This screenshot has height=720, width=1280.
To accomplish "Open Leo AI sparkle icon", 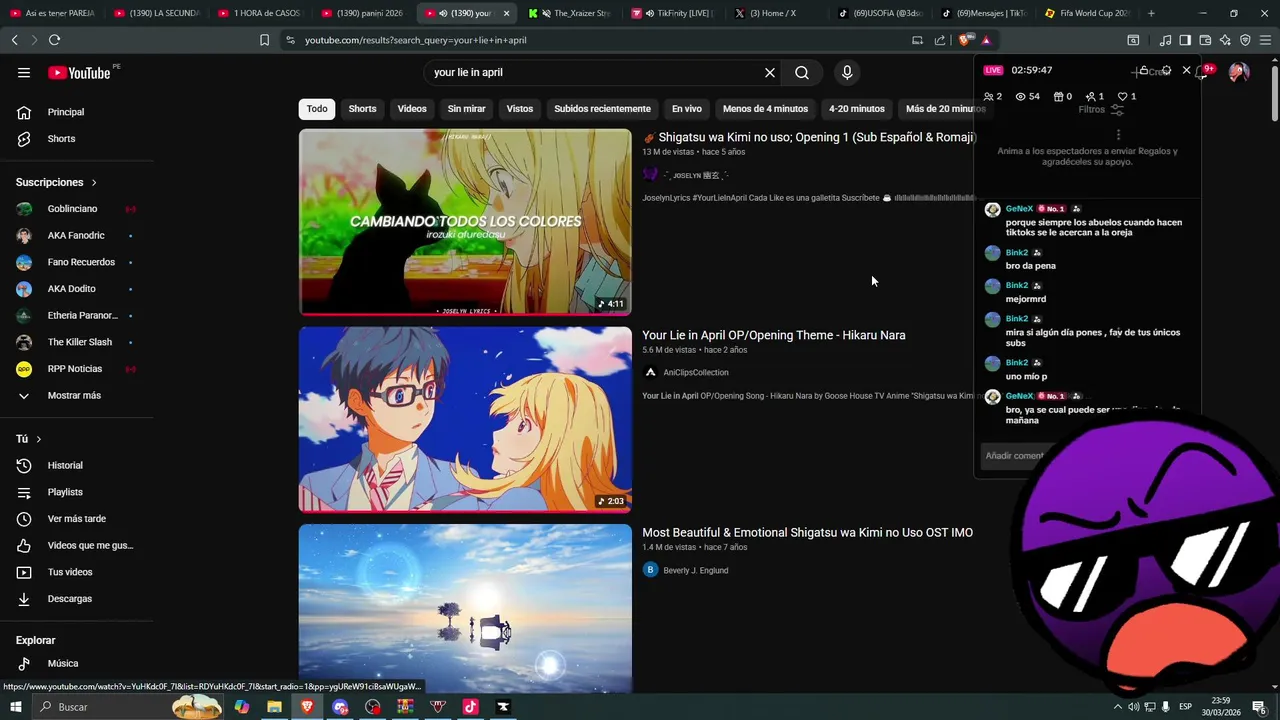I will 1225,40.
